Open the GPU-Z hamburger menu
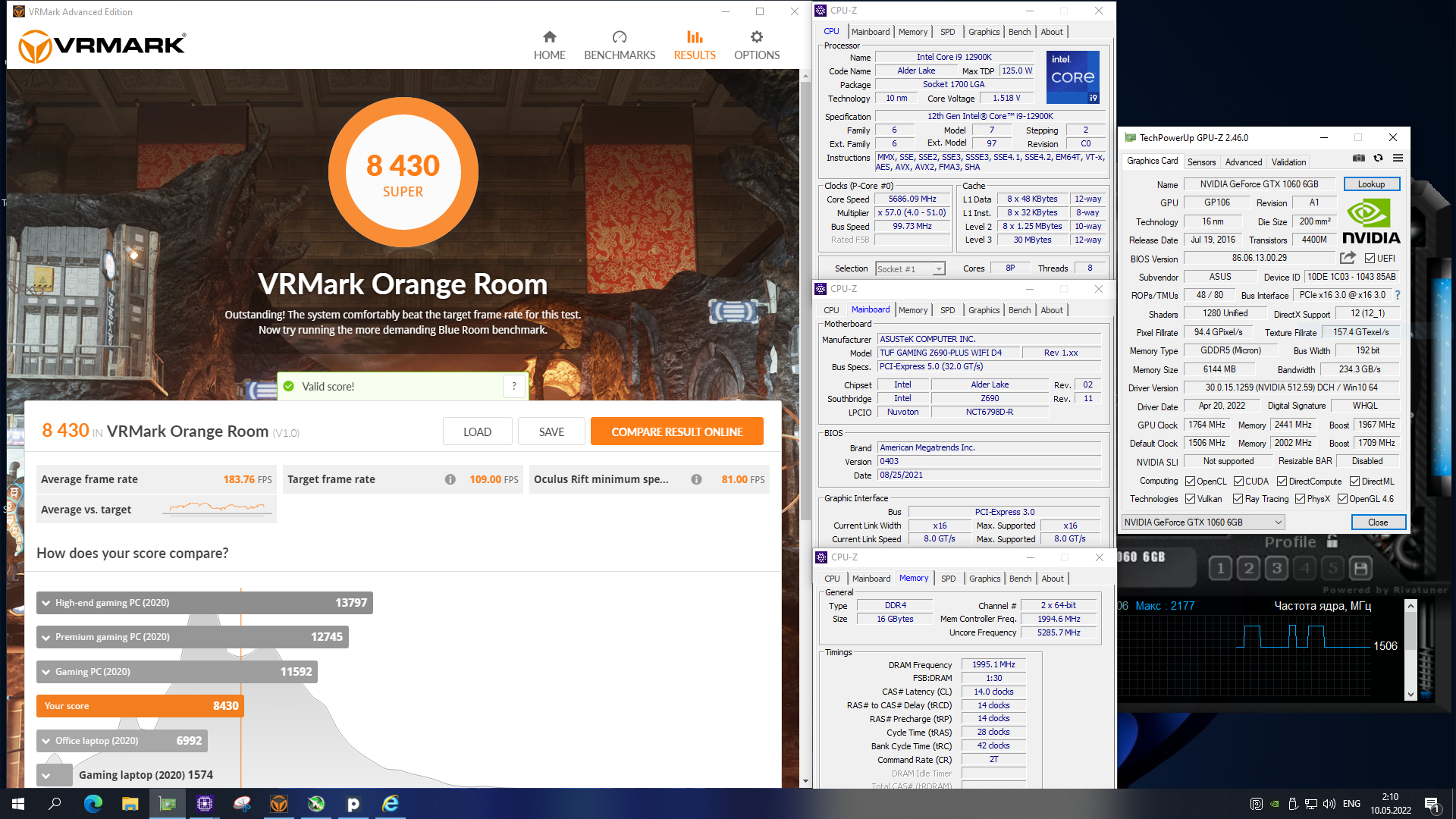This screenshot has width=1456, height=819. click(1398, 158)
